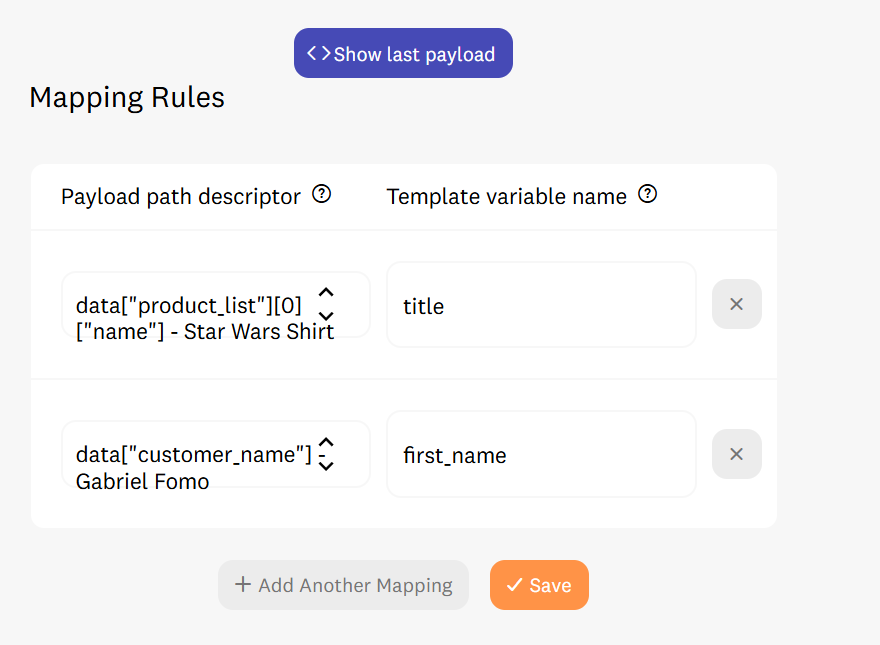This screenshot has height=645, width=880.
Task: Show the last payload
Action: coord(403,53)
